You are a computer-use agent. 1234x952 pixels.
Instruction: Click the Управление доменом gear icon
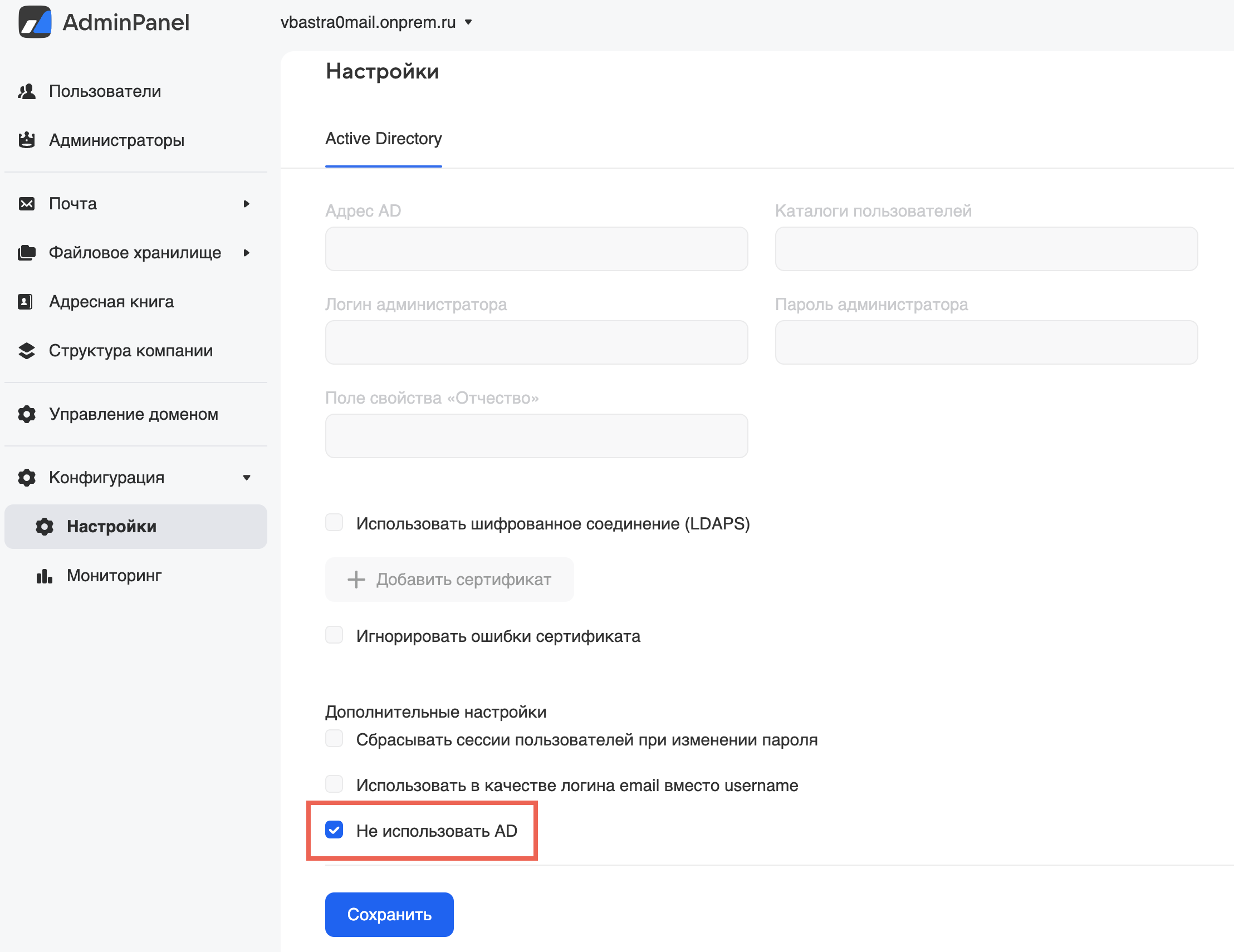[27, 414]
